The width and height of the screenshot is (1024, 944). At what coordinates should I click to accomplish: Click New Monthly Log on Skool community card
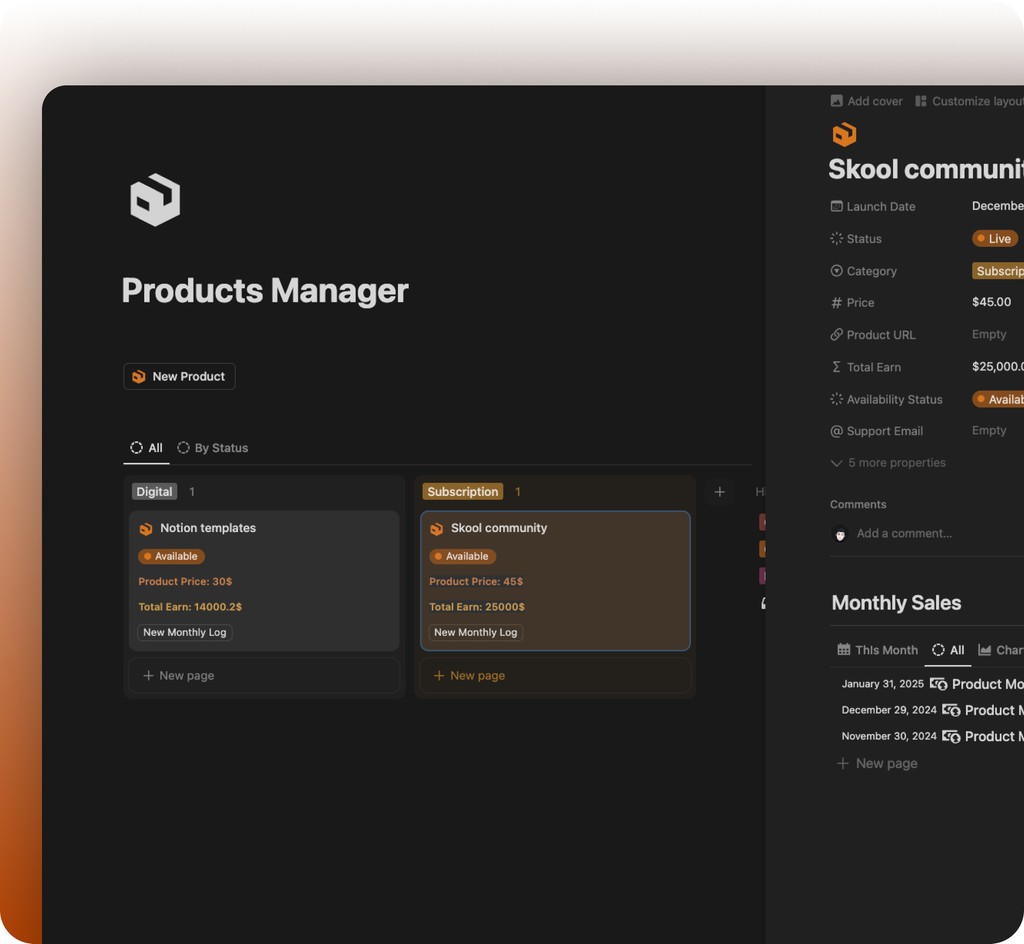pyautogui.click(x=474, y=632)
